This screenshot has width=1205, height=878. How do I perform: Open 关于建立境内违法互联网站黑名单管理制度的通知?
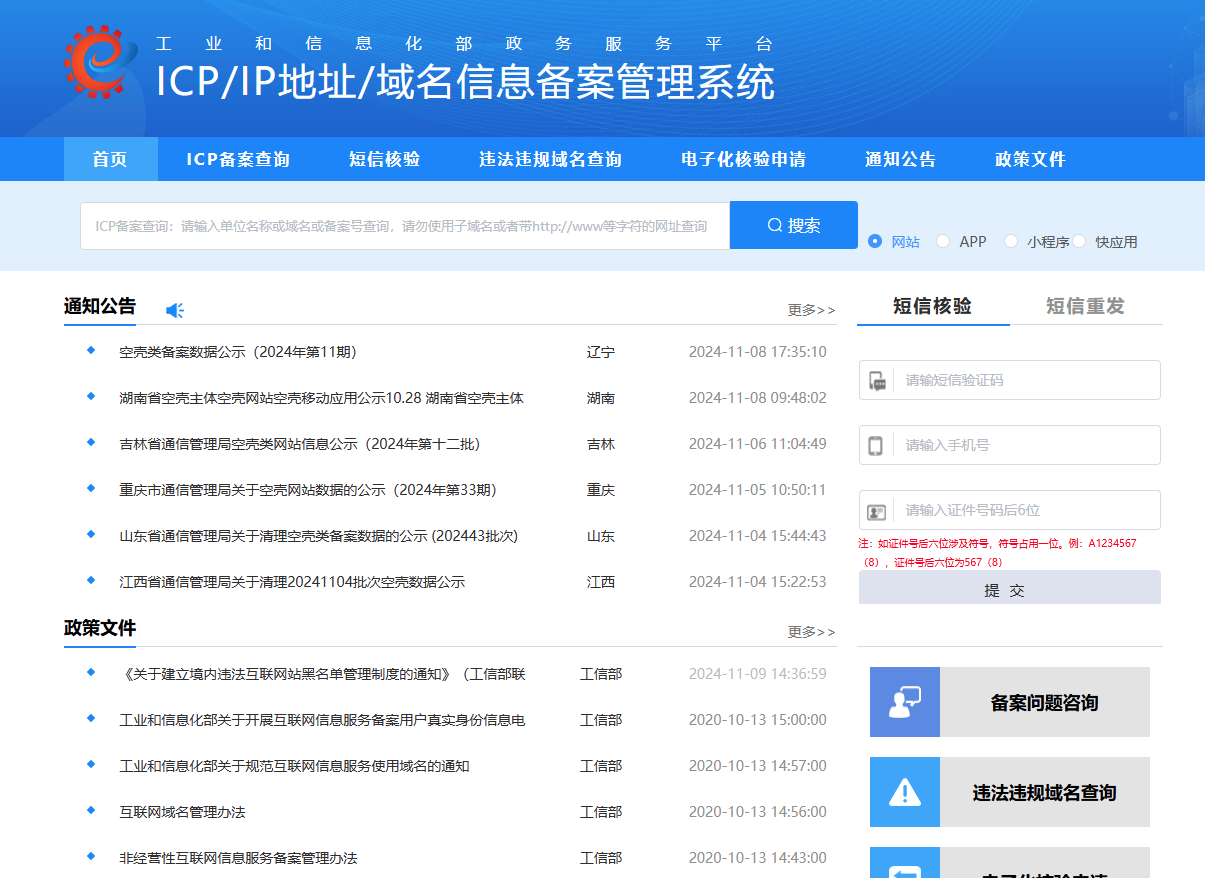click(322, 674)
